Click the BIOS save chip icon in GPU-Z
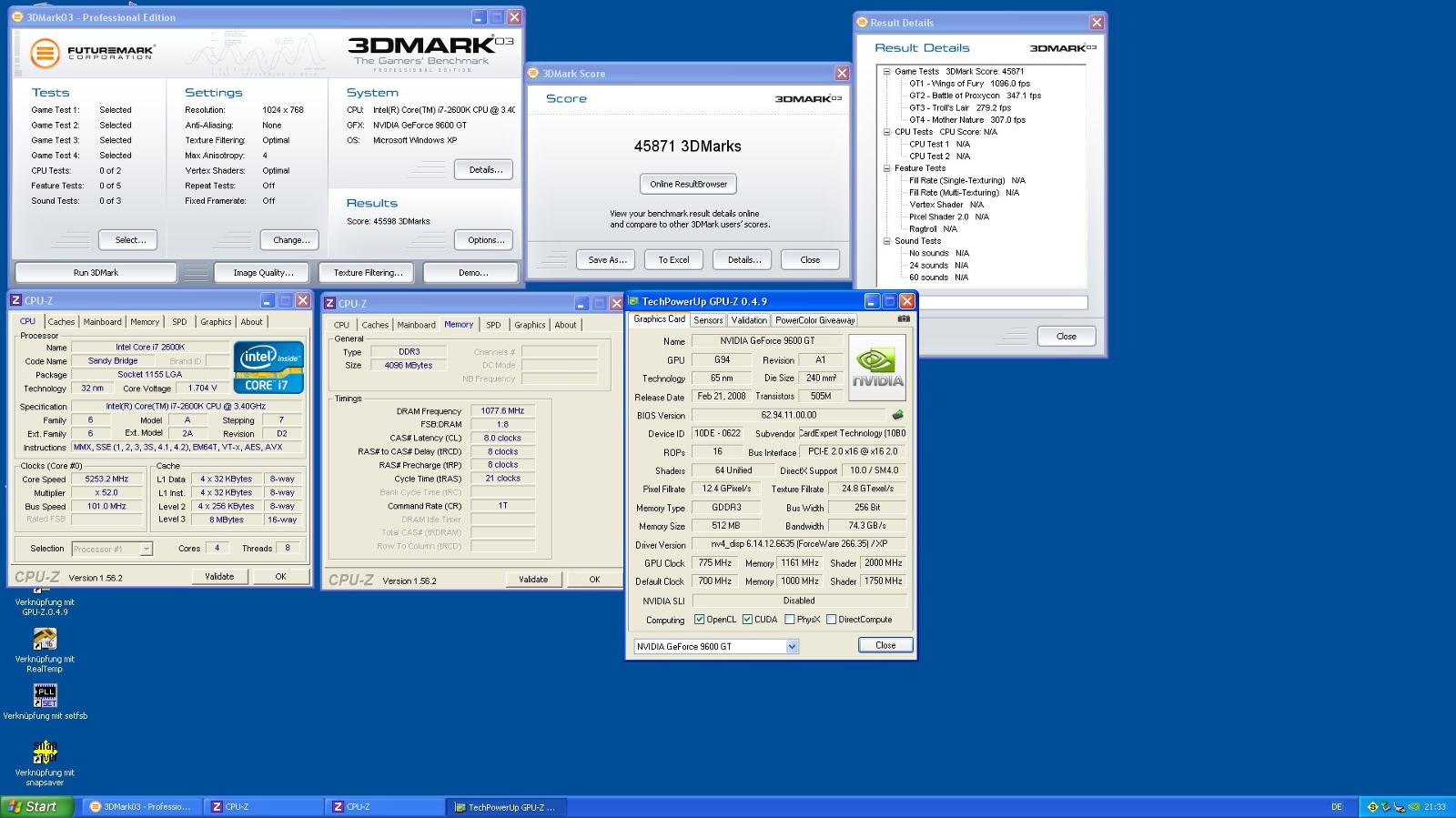This screenshot has width=1456, height=818. (897, 415)
